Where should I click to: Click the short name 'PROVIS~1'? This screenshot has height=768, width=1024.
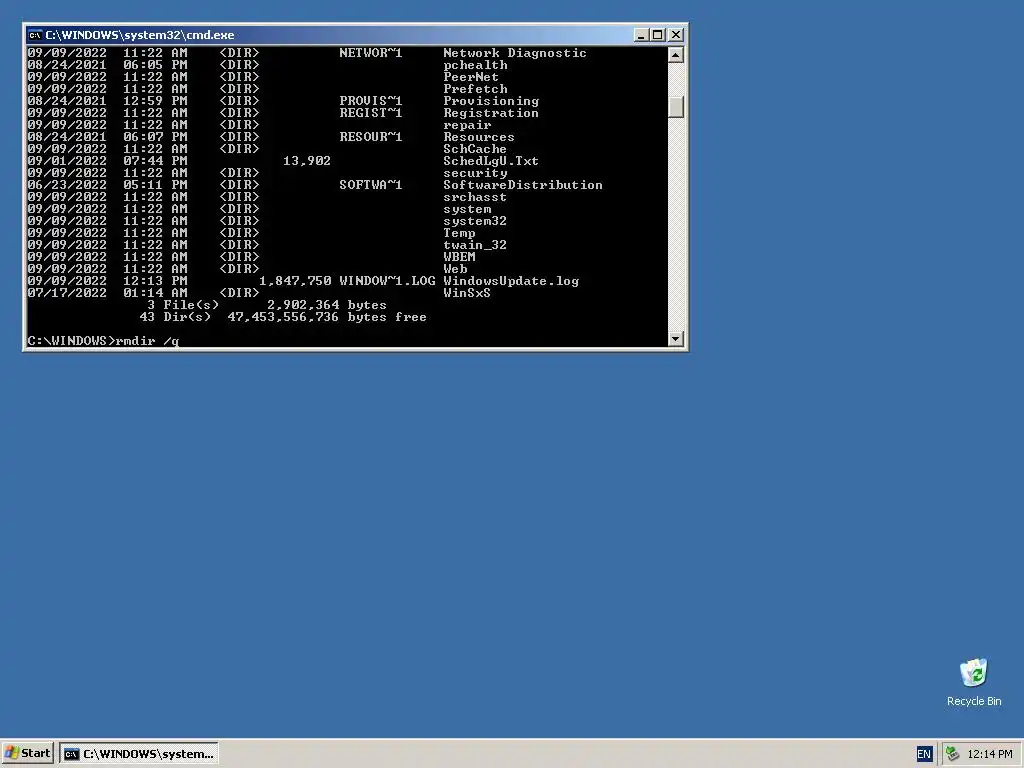coord(370,101)
